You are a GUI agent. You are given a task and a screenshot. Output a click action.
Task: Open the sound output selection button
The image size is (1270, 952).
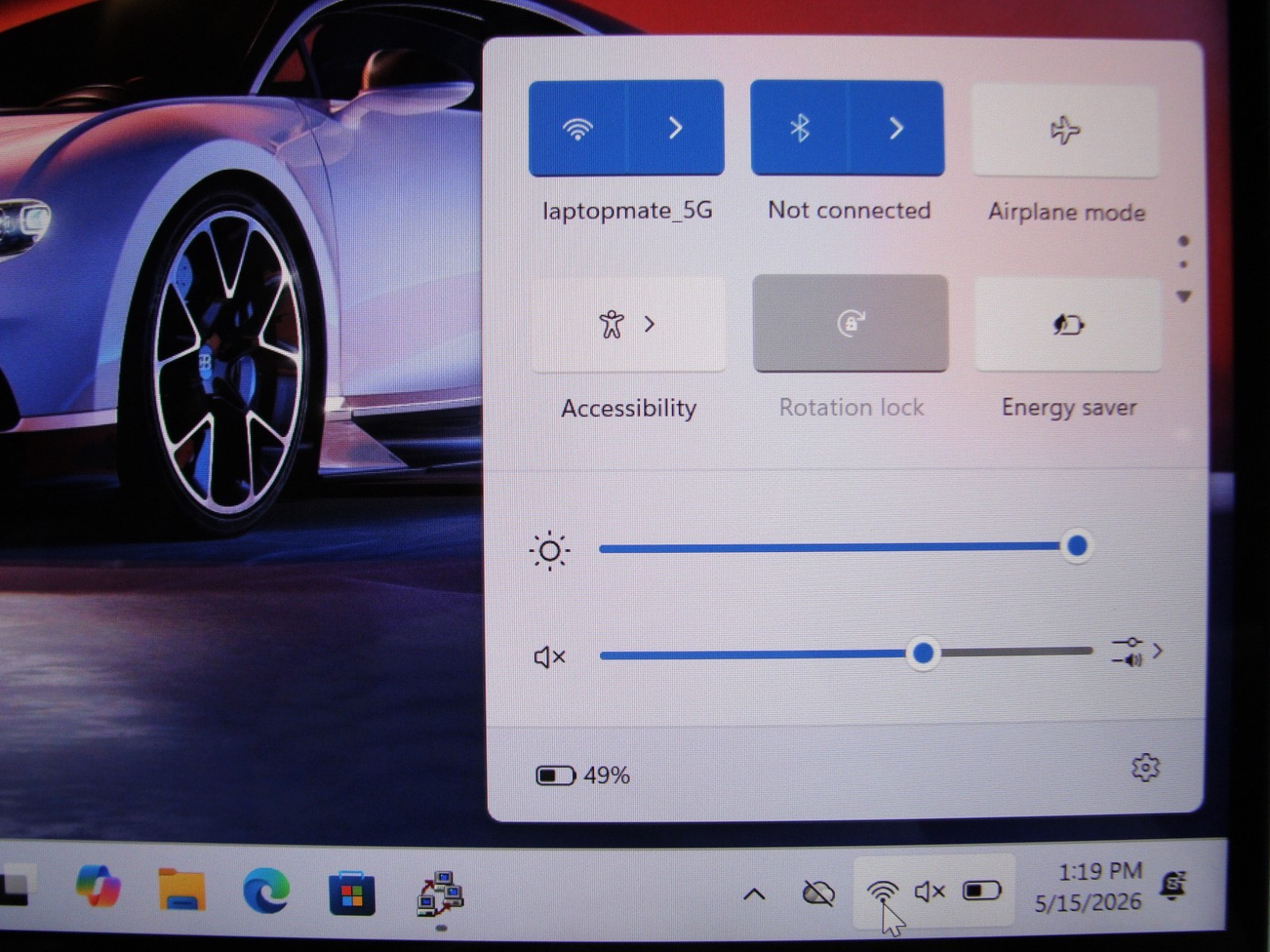(1137, 652)
